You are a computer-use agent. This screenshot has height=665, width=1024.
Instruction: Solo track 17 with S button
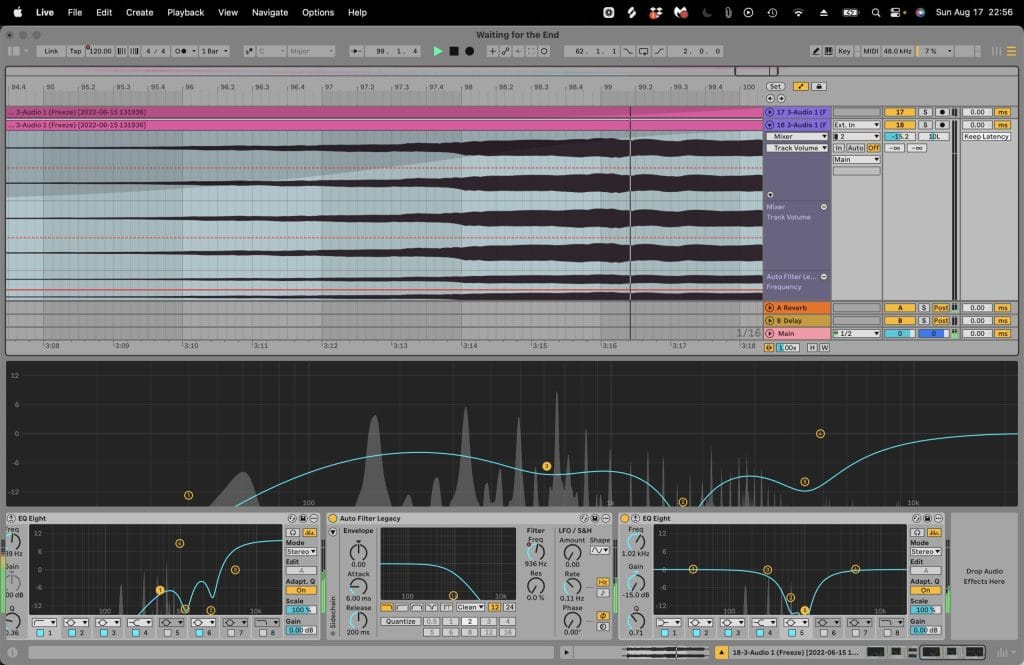click(x=925, y=112)
